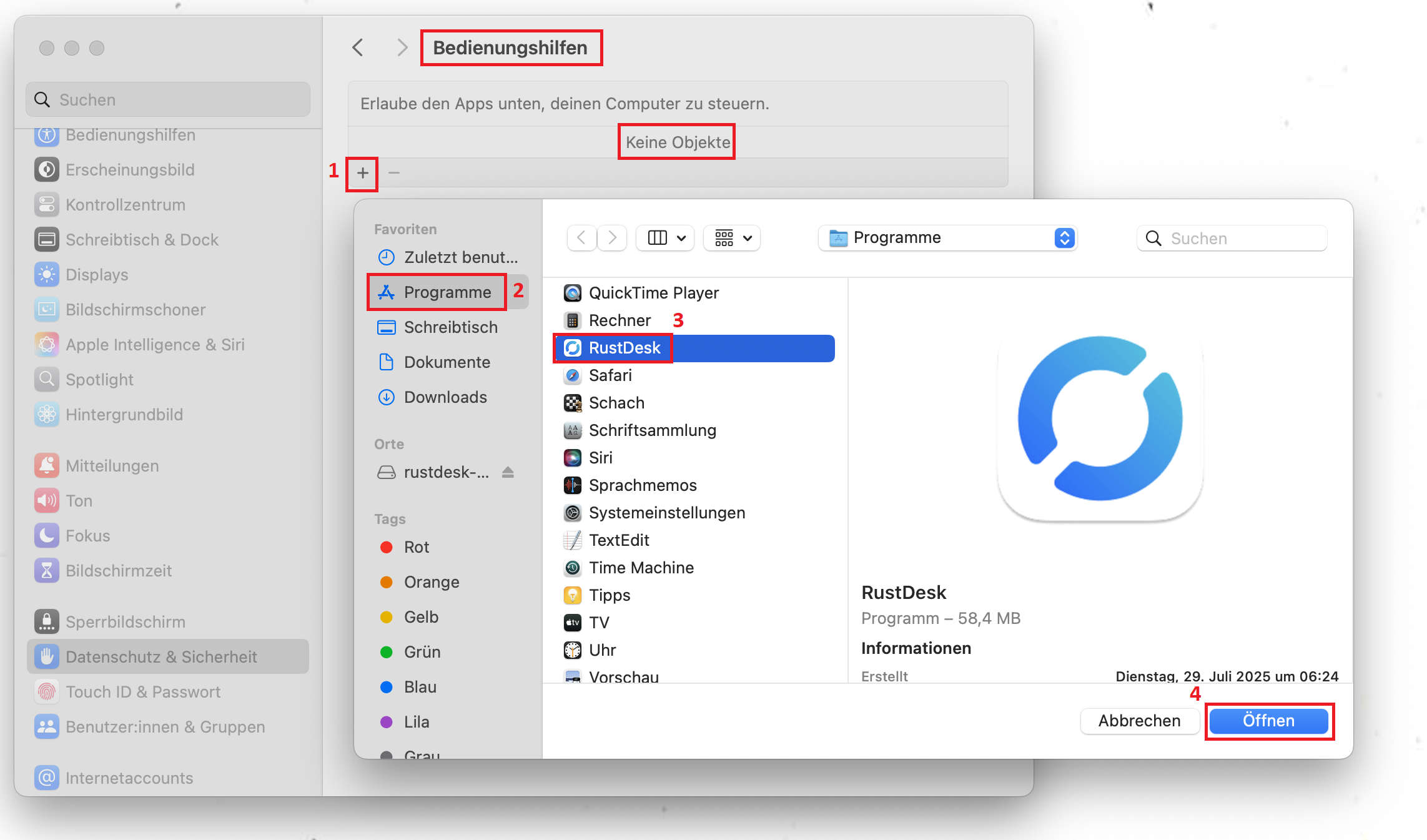Click Abbrechen to cancel dialog
This screenshot has height=840, width=1427.
1138,721
